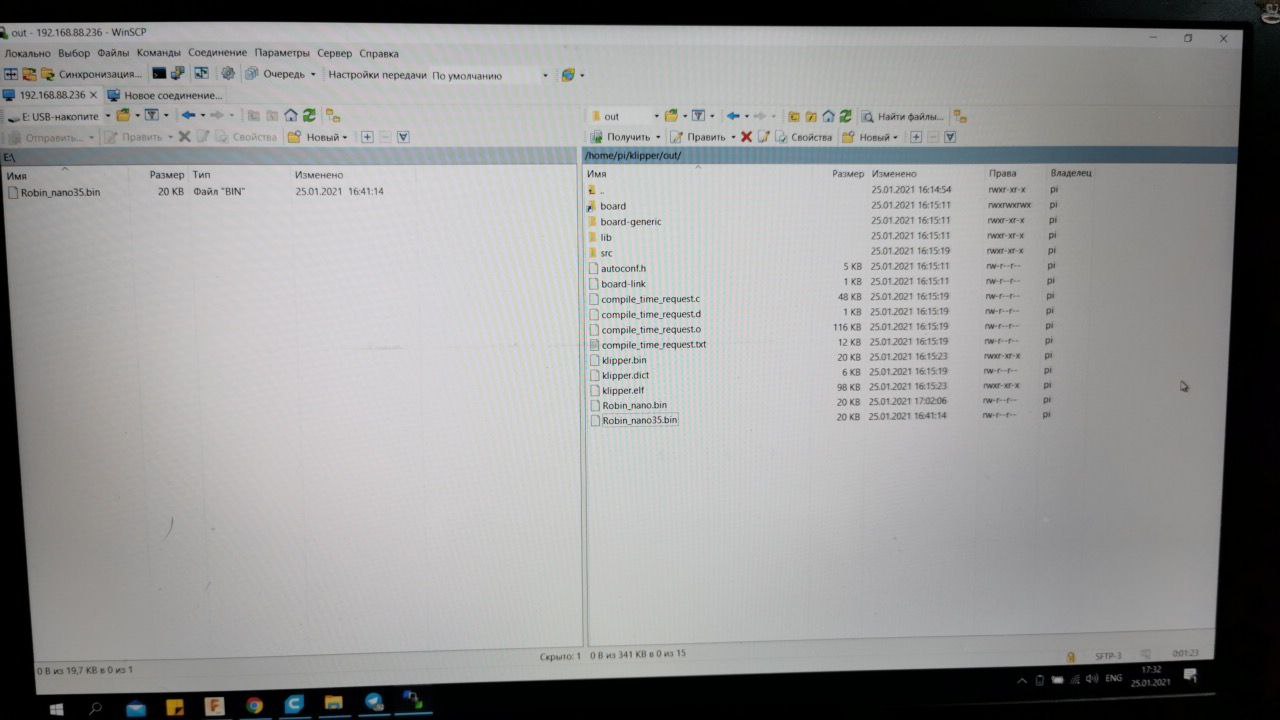Screen dimensions: 1280x720
Task: Open the Справка menu
Action: tap(378, 54)
